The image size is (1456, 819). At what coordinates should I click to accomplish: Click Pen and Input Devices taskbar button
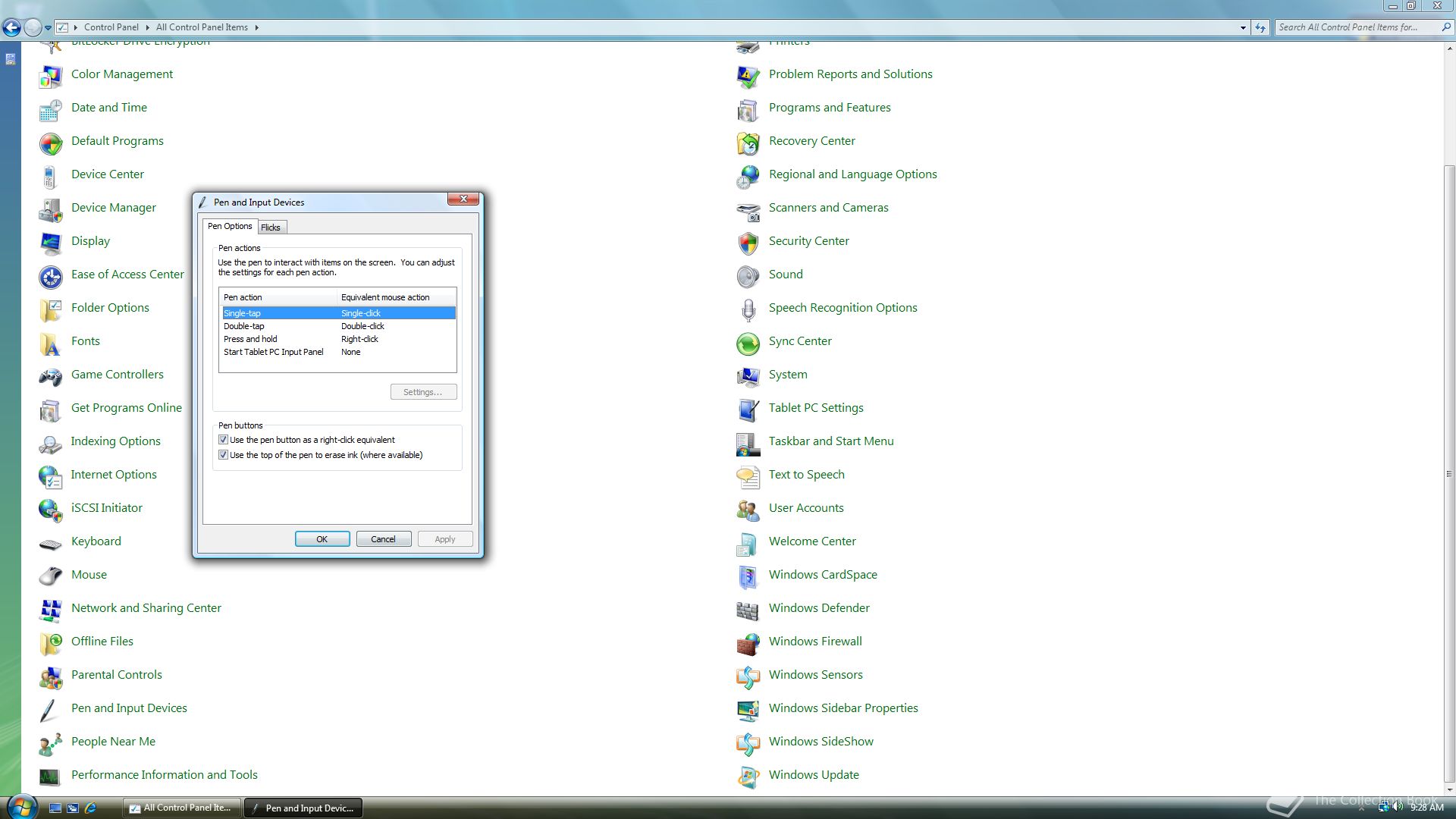click(x=303, y=808)
